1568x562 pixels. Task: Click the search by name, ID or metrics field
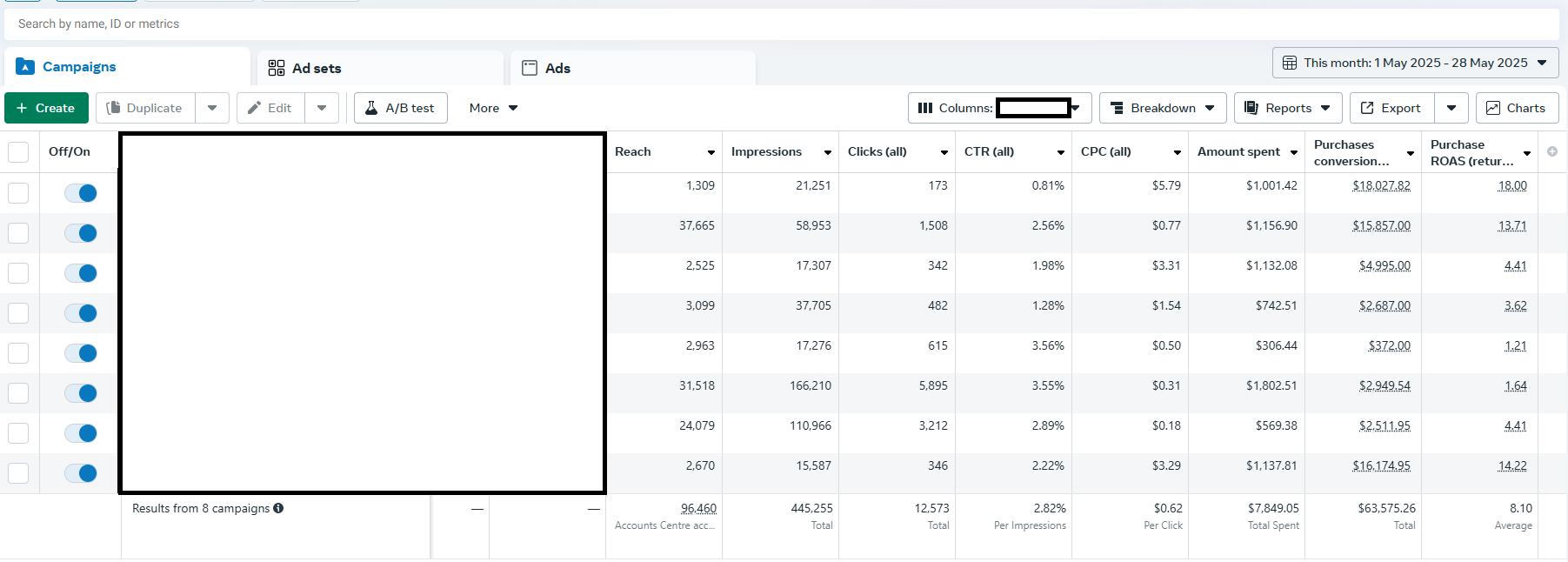coord(783,23)
